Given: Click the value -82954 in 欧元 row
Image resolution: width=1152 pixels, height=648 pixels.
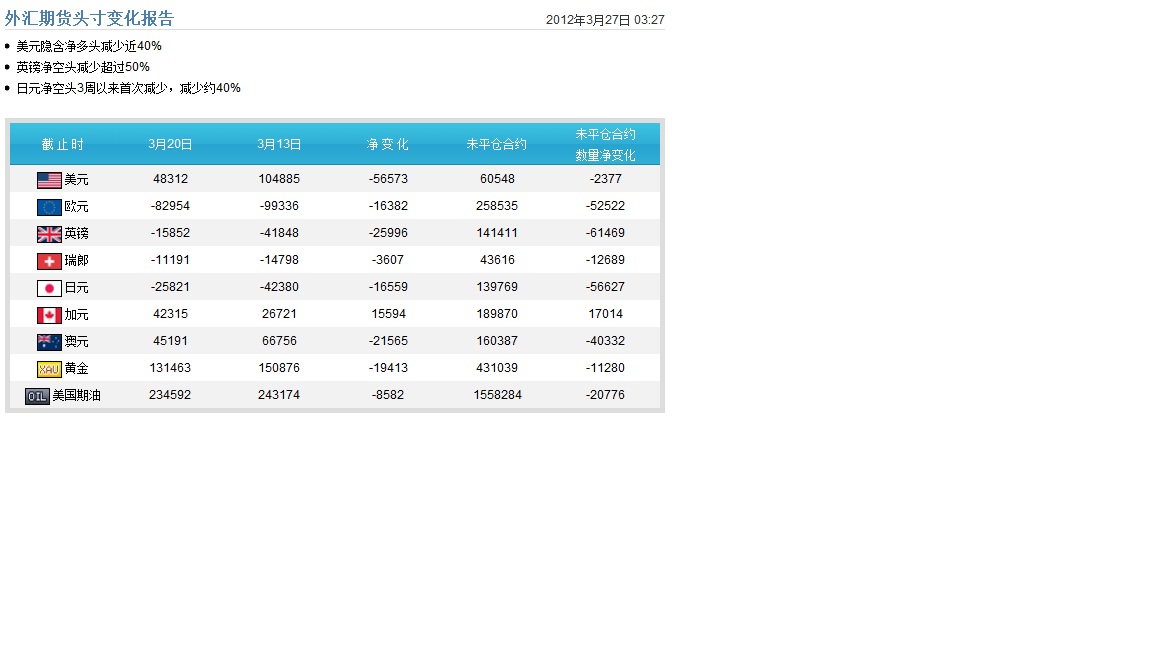Looking at the screenshot, I should click(x=170, y=206).
